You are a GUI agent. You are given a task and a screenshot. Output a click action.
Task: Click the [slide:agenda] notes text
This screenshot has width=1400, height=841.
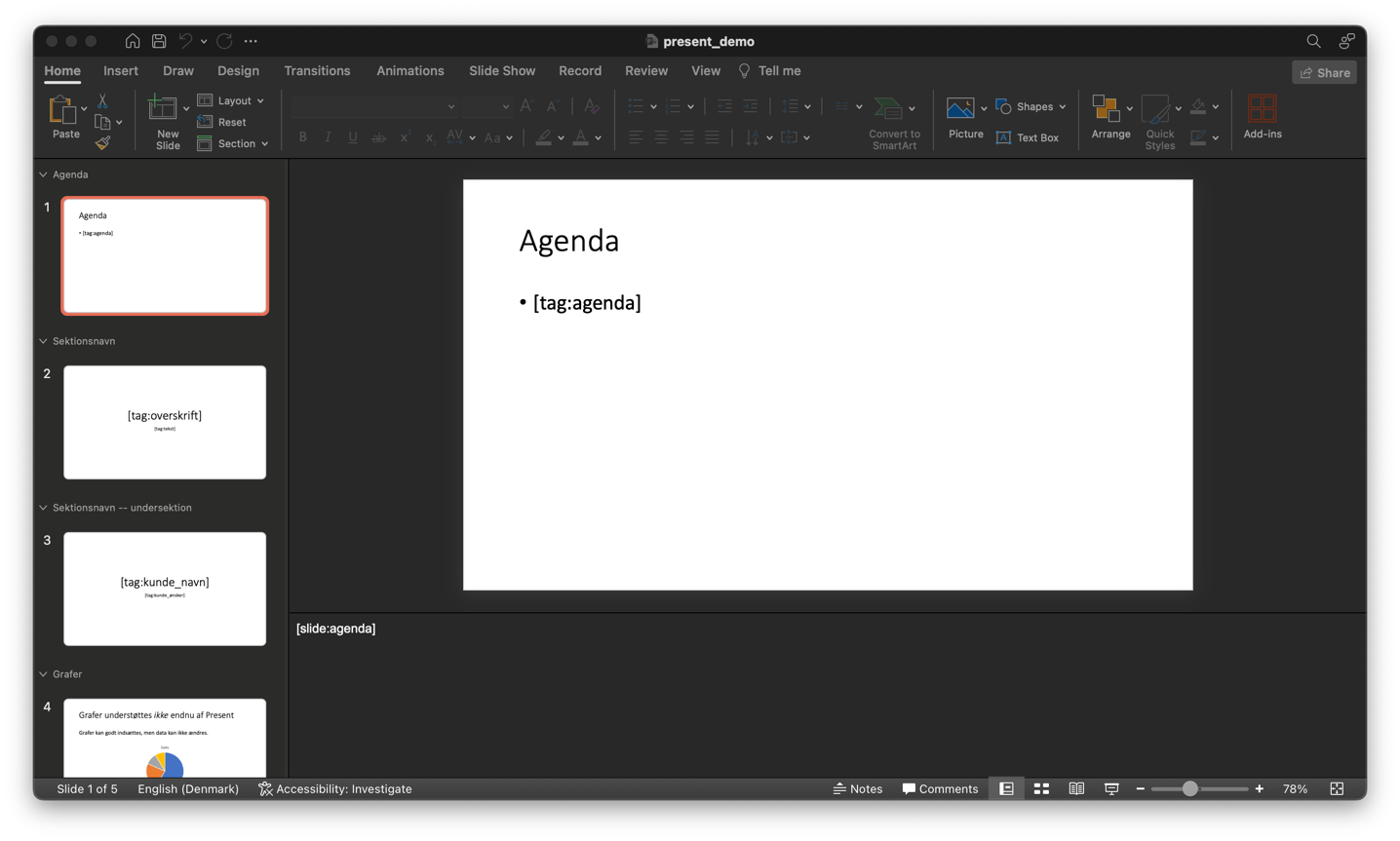335,629
